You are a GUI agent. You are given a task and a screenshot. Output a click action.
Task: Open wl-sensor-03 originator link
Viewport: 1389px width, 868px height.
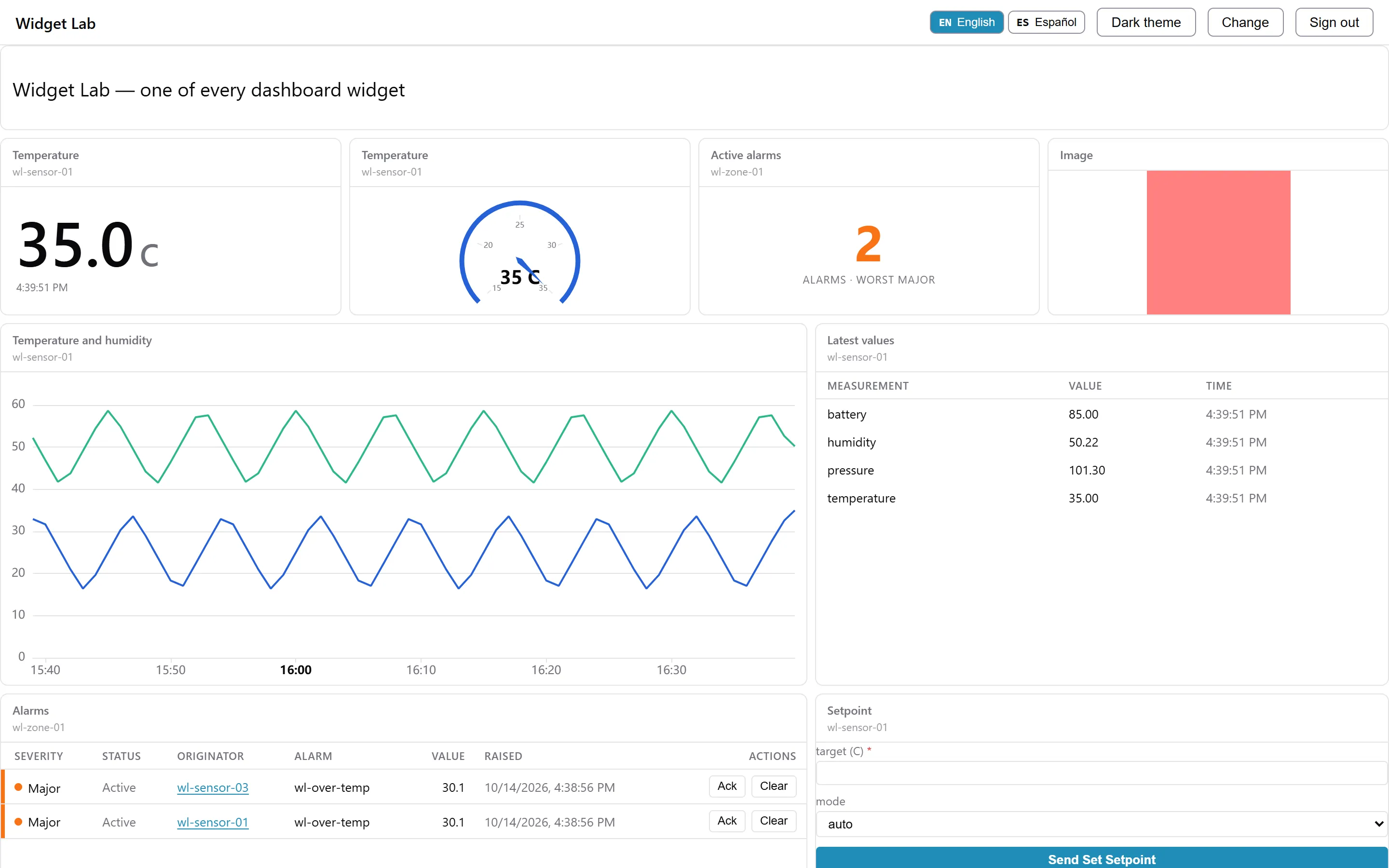click(x=212, y=787)
